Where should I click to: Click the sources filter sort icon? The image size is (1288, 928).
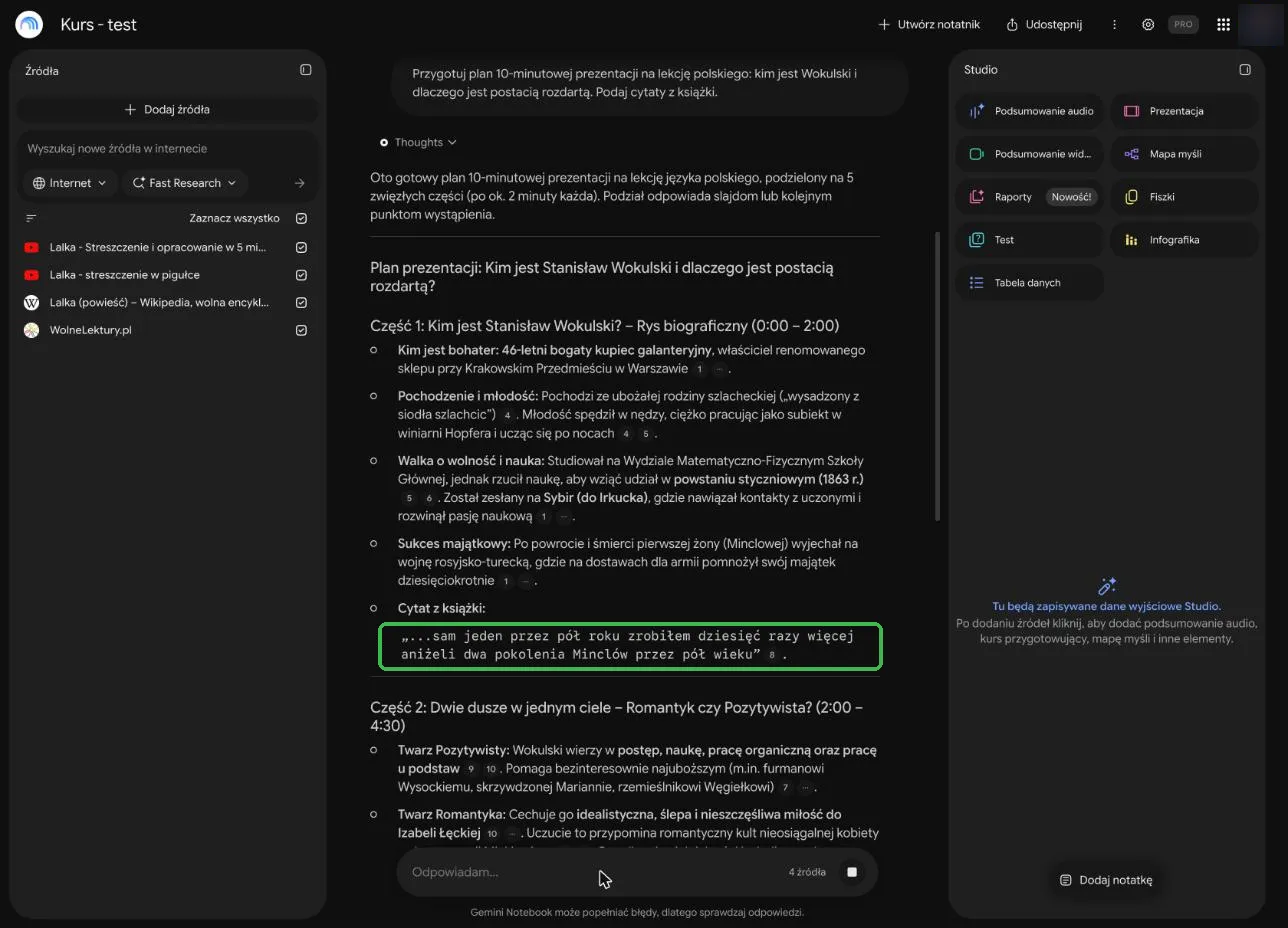(x=31, y=218)
